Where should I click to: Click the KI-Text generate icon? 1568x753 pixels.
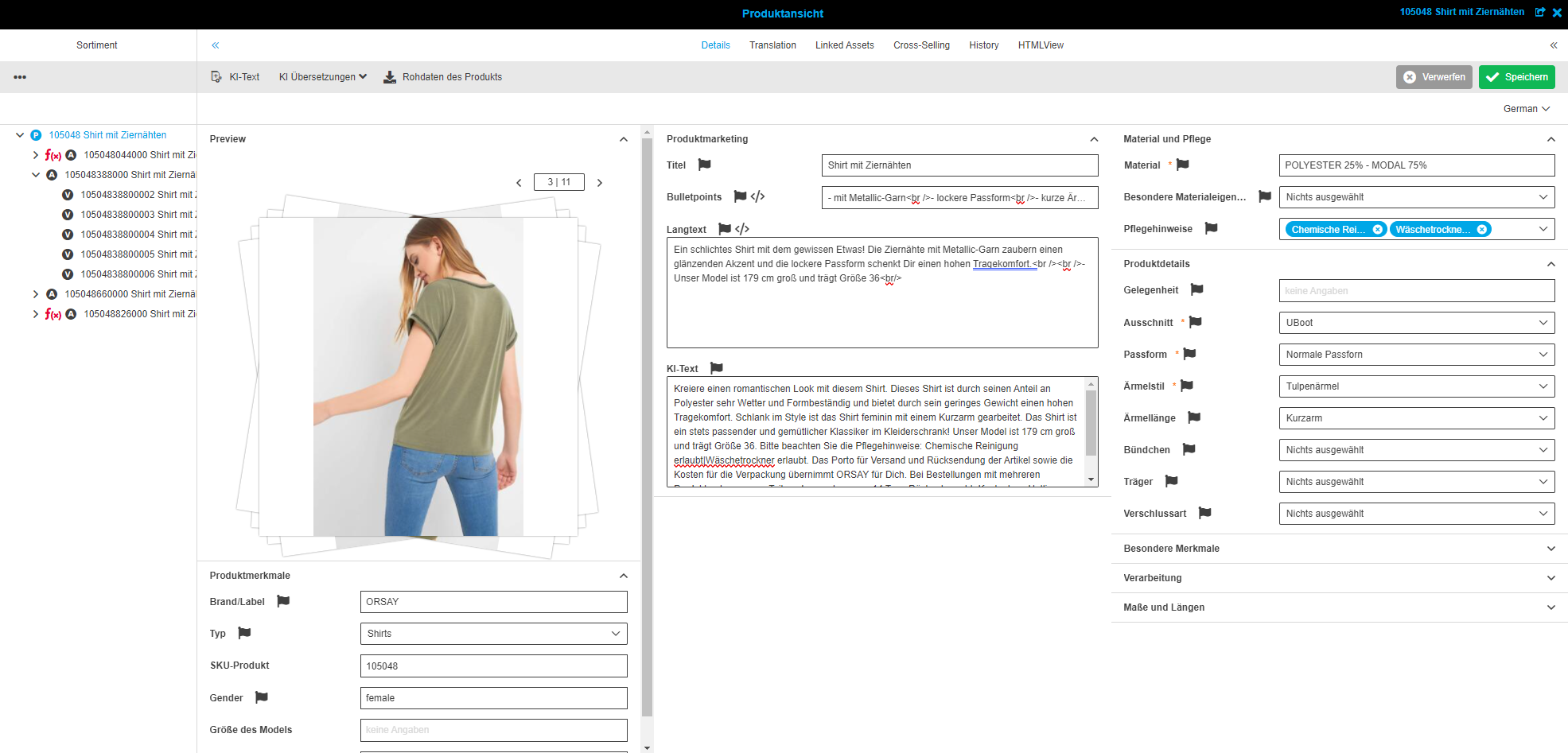[216, 77]
